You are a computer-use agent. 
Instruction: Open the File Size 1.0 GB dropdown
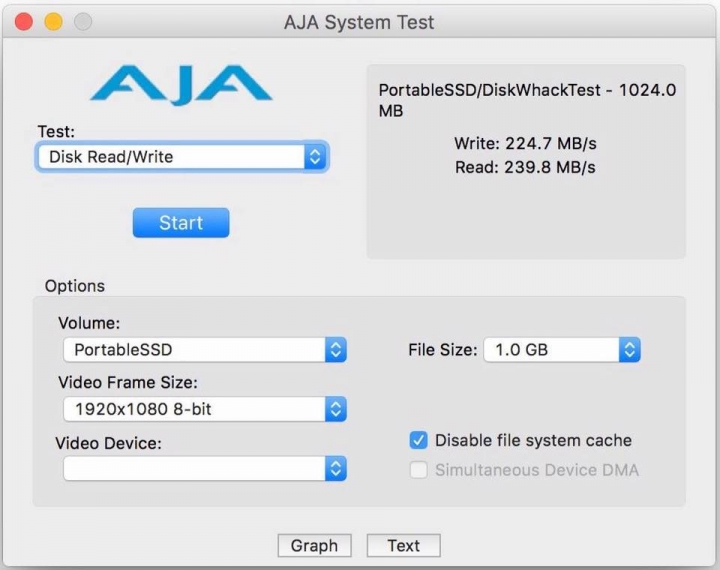click(x=562, y=350)
